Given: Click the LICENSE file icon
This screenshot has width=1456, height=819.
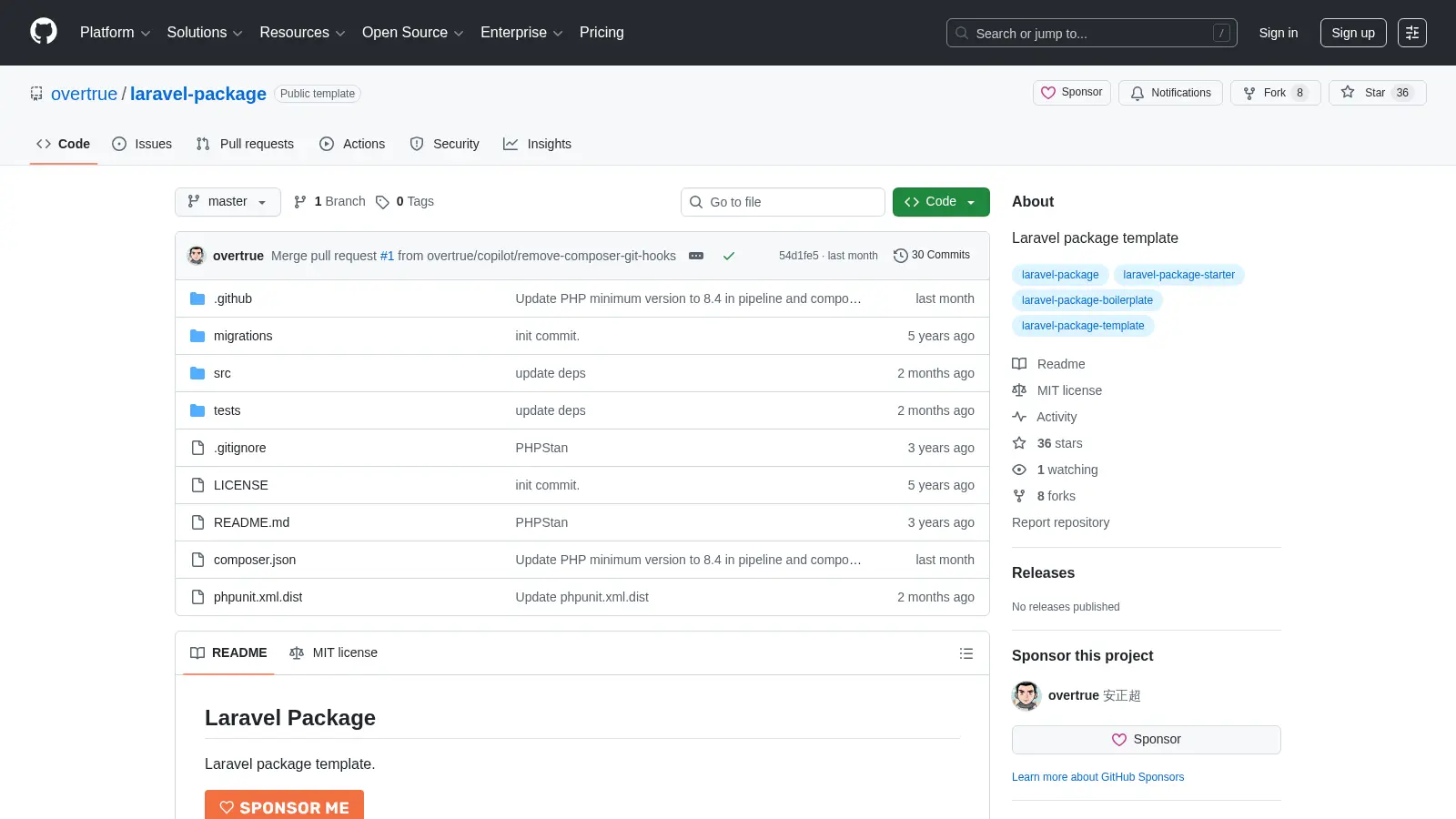Looking at the screenshot, I should (197, 485).
